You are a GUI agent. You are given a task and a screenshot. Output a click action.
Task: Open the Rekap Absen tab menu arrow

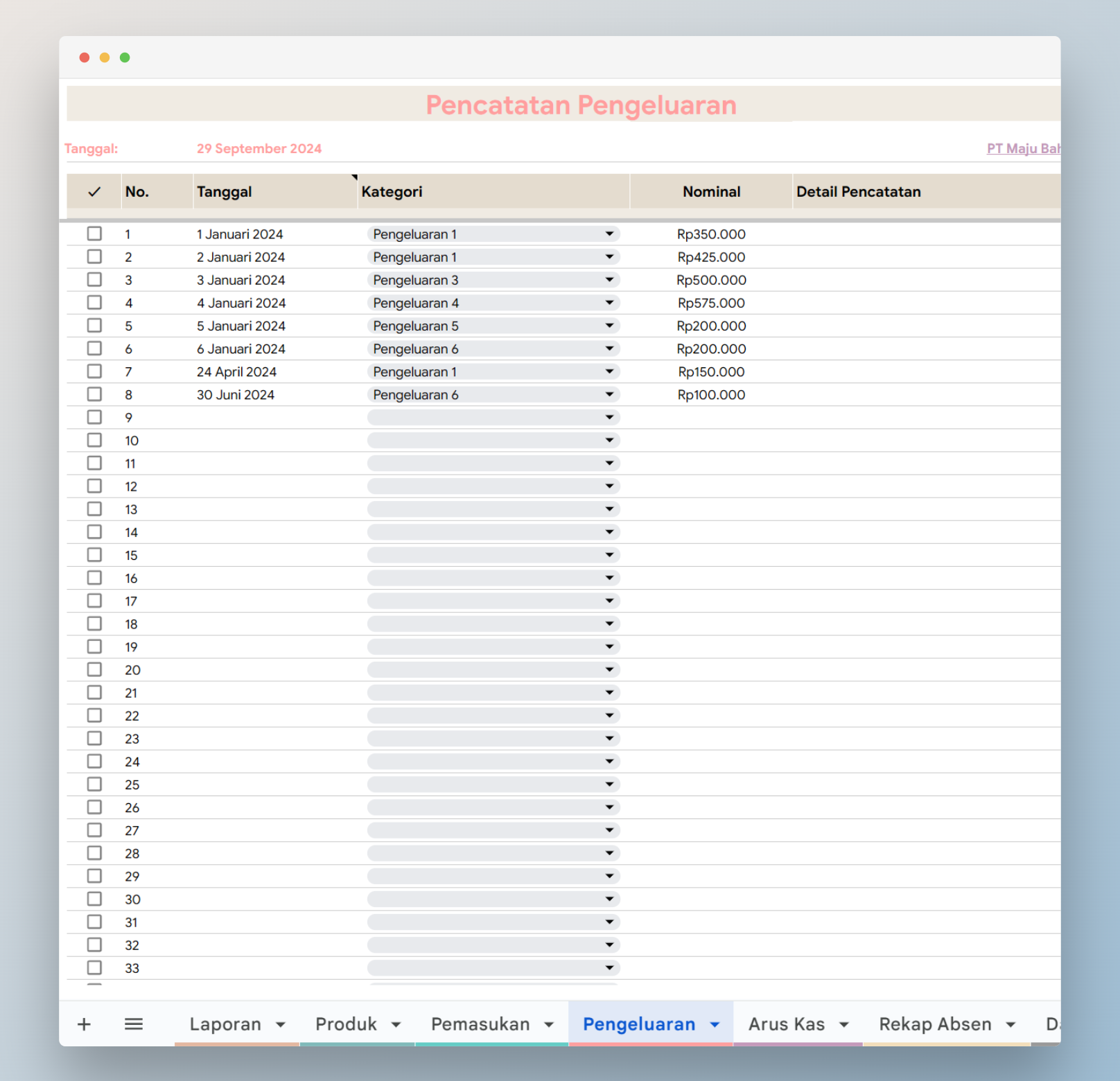(x=1010, y=1025)
